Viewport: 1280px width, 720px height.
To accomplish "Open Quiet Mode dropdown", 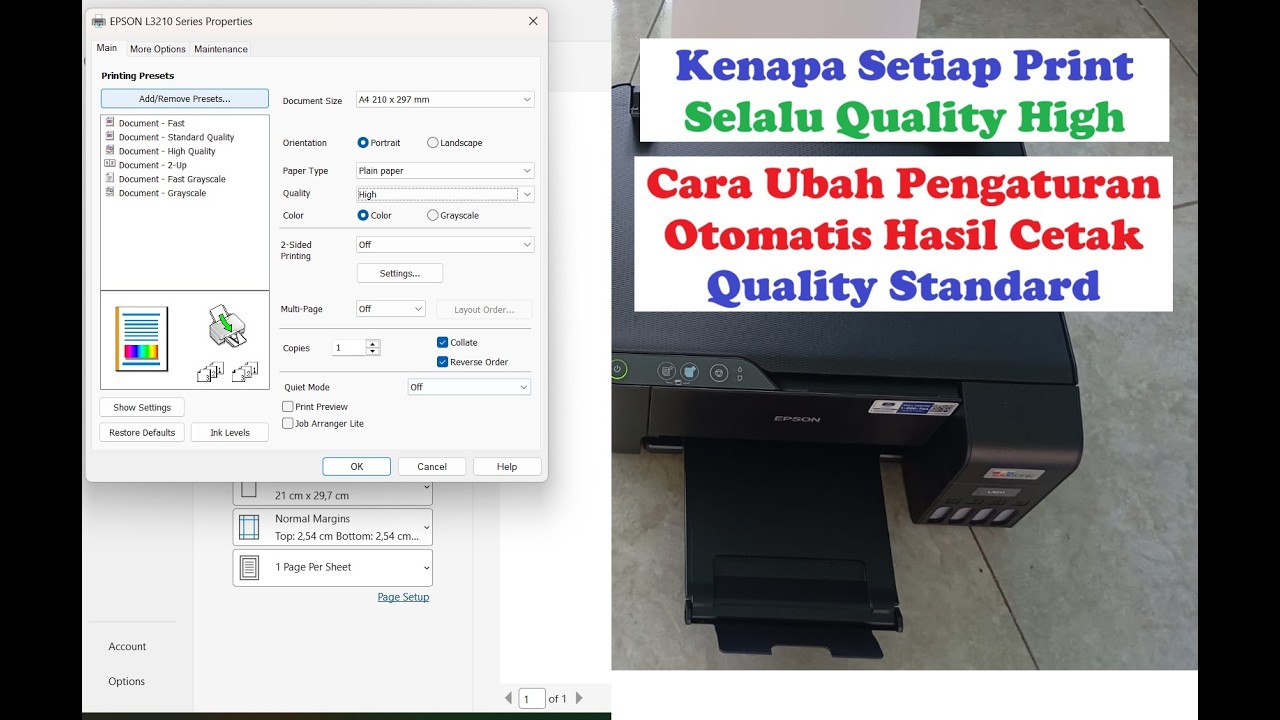I will pyautogui.click(x=469, y=387).
